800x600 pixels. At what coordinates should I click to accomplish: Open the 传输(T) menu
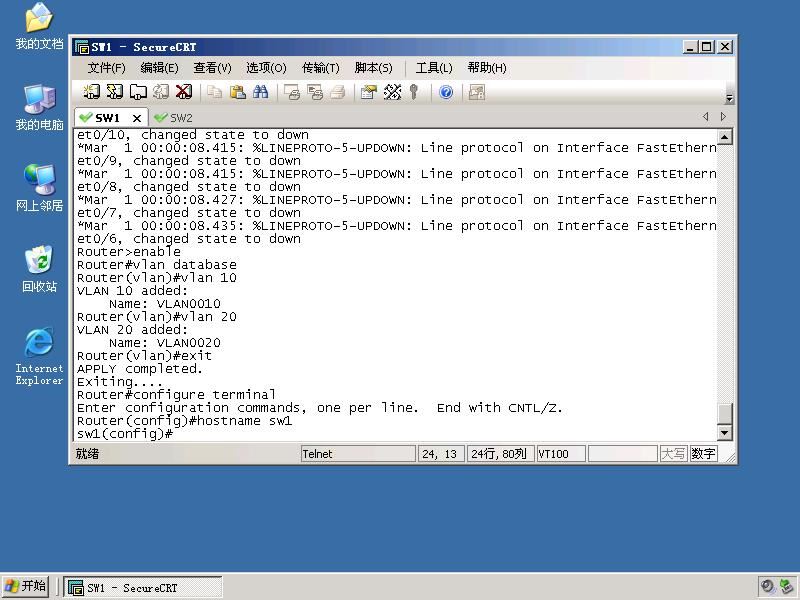point(320,68)
